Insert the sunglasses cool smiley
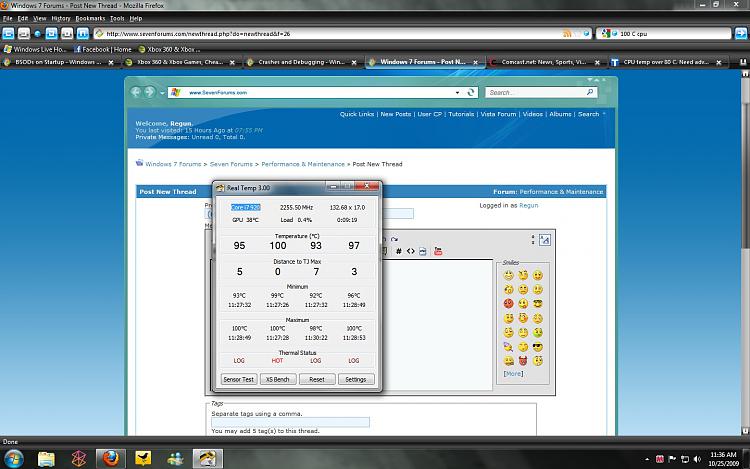 [x=538, y=347]
